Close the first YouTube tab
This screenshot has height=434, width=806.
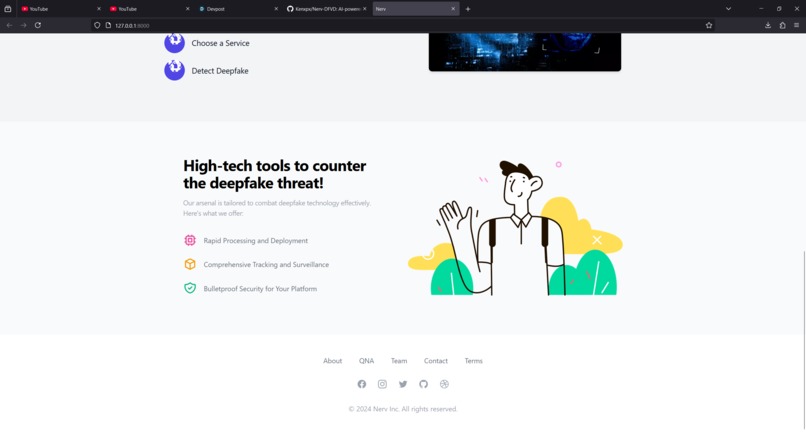(x=99, y=9)
